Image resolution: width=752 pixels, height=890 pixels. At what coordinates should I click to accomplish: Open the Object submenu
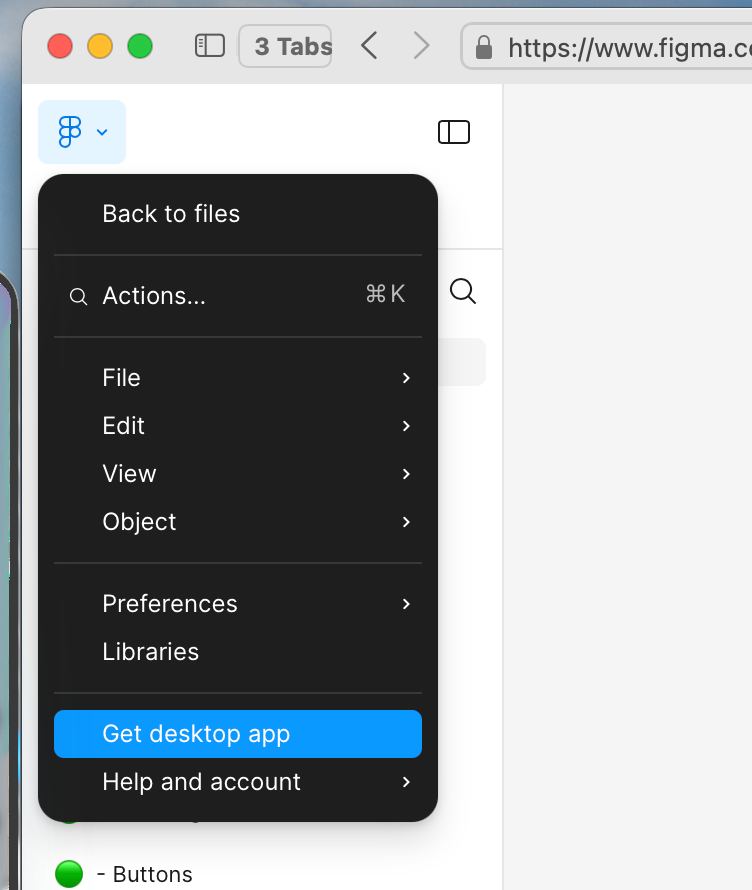(x=237, y=522)
